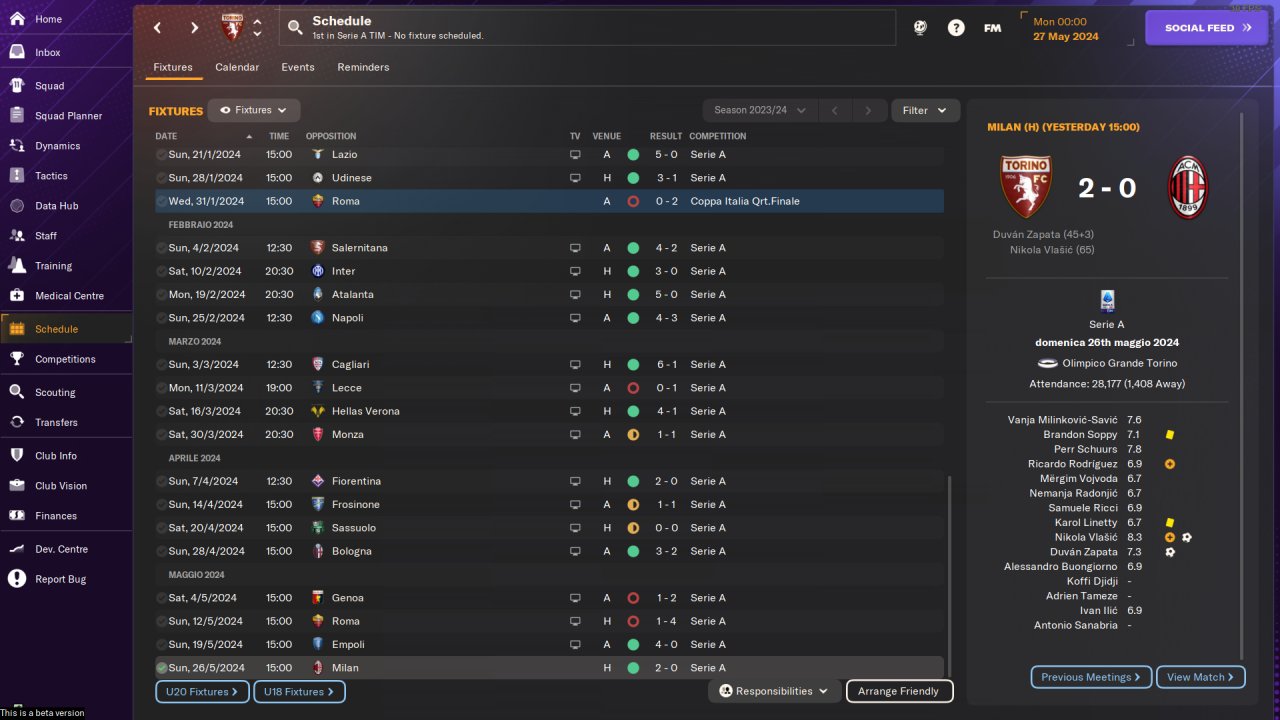Switch to the Fixtures tab
1280x720 pixels.
pos(173,67)
